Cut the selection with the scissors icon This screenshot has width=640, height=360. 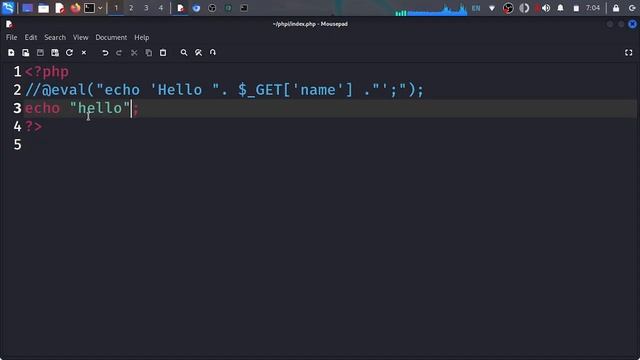point(134,53)
